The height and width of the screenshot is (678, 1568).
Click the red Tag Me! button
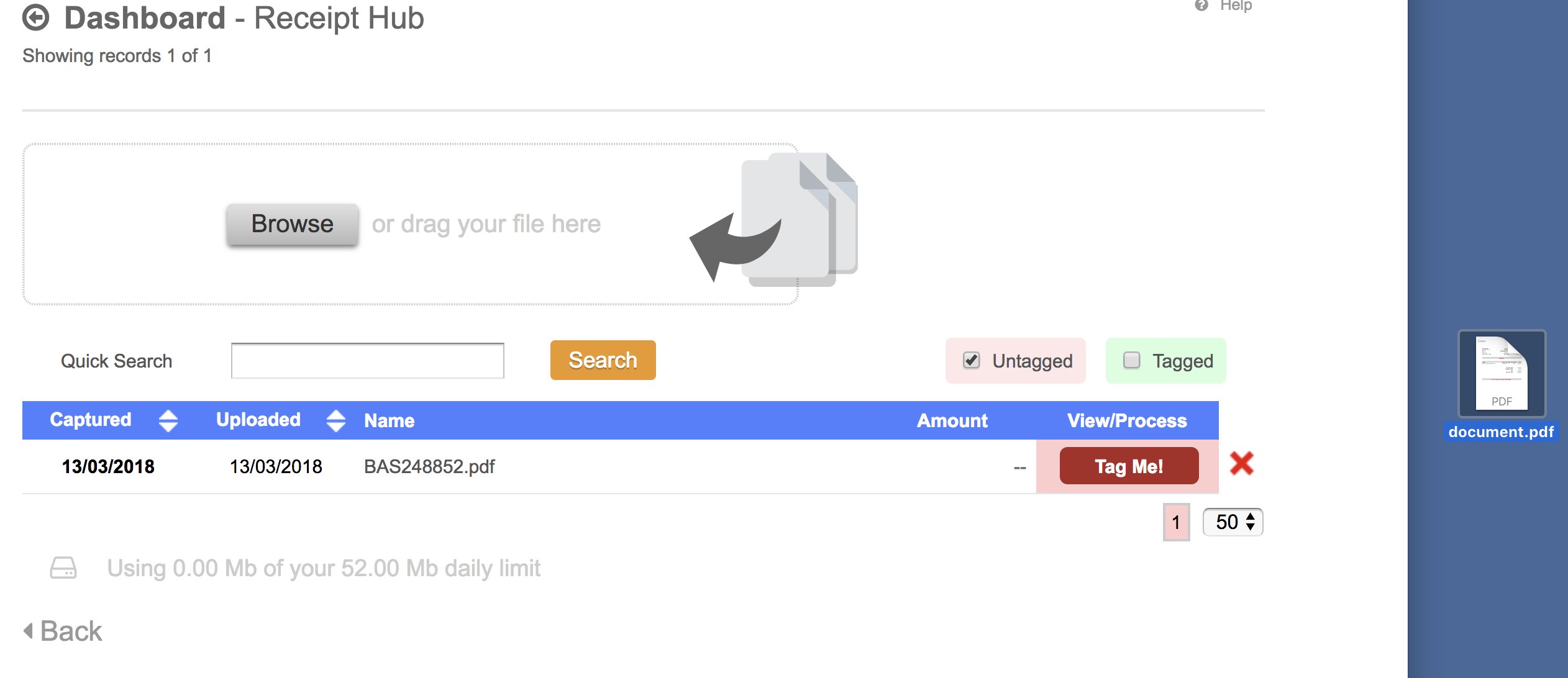click(1129, 466)
